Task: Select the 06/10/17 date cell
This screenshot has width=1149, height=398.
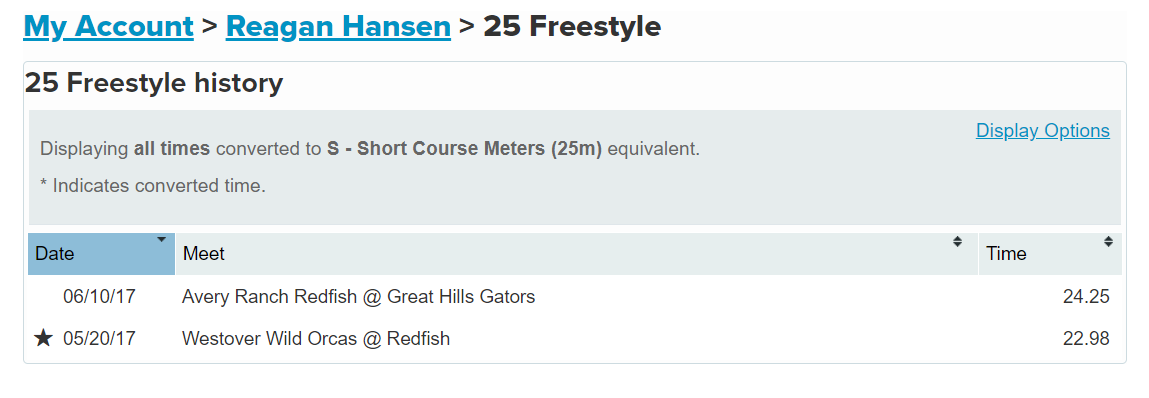Action: click(x=99, y=297)
